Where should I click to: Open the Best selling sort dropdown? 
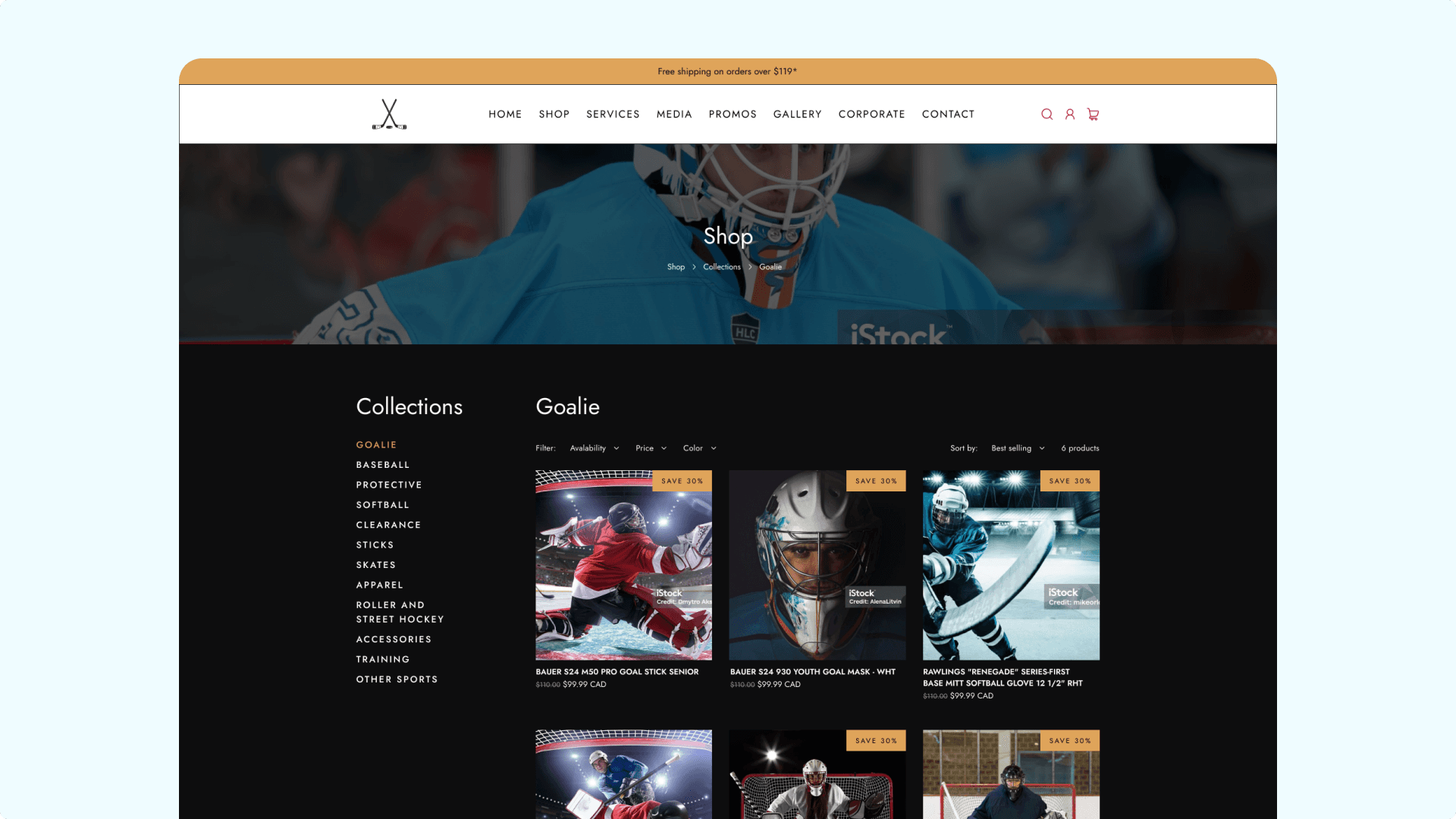[1018, 448]
